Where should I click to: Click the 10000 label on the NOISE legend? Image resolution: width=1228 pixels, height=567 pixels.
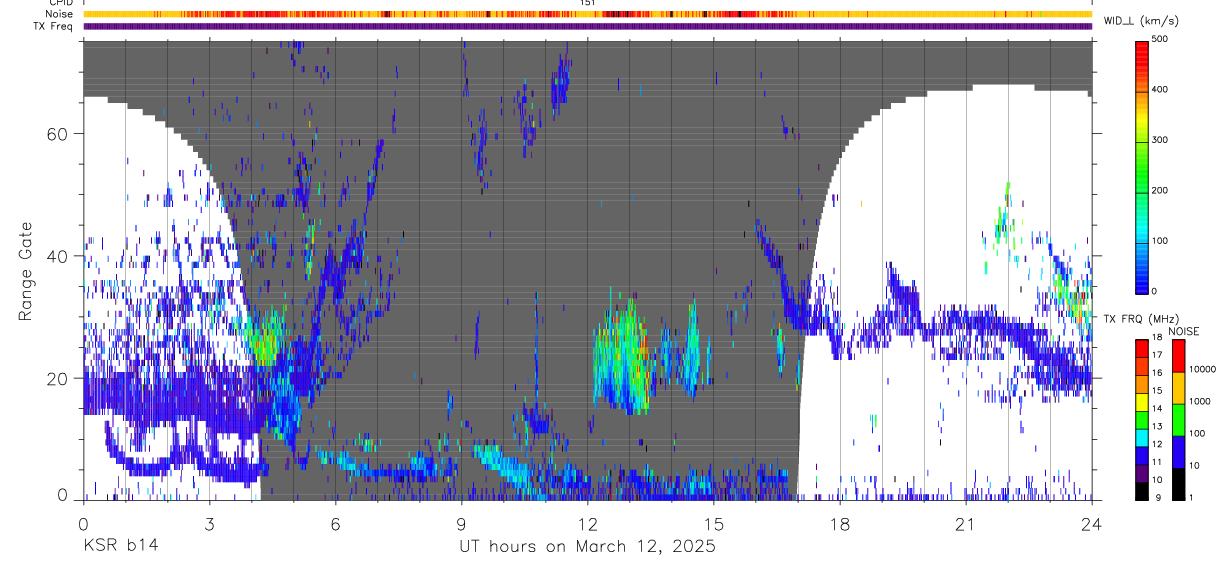pos(1201,370)
